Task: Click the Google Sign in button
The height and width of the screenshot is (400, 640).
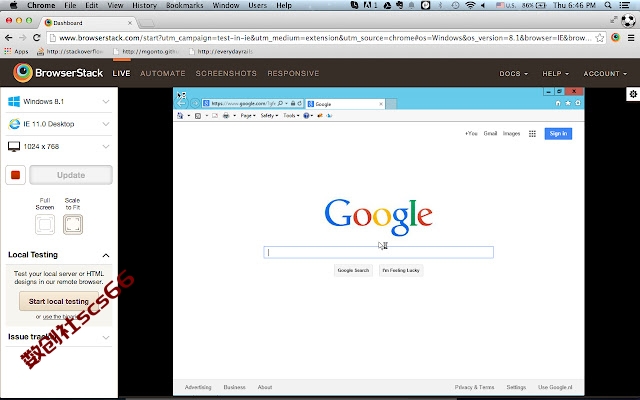Action: click(558, 133)
